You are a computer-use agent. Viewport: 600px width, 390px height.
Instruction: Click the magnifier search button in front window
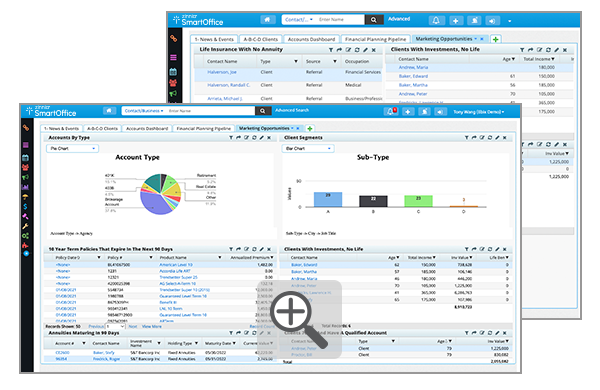pos(262,111)
